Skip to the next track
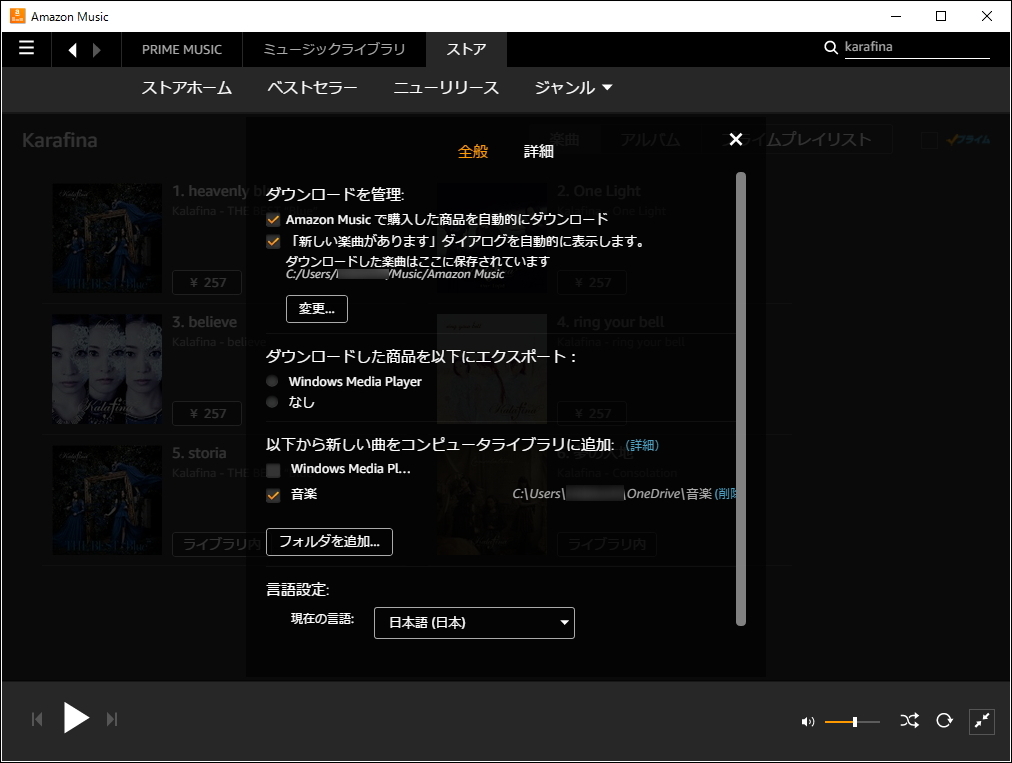1012x763 pixels. coord(112,718)
